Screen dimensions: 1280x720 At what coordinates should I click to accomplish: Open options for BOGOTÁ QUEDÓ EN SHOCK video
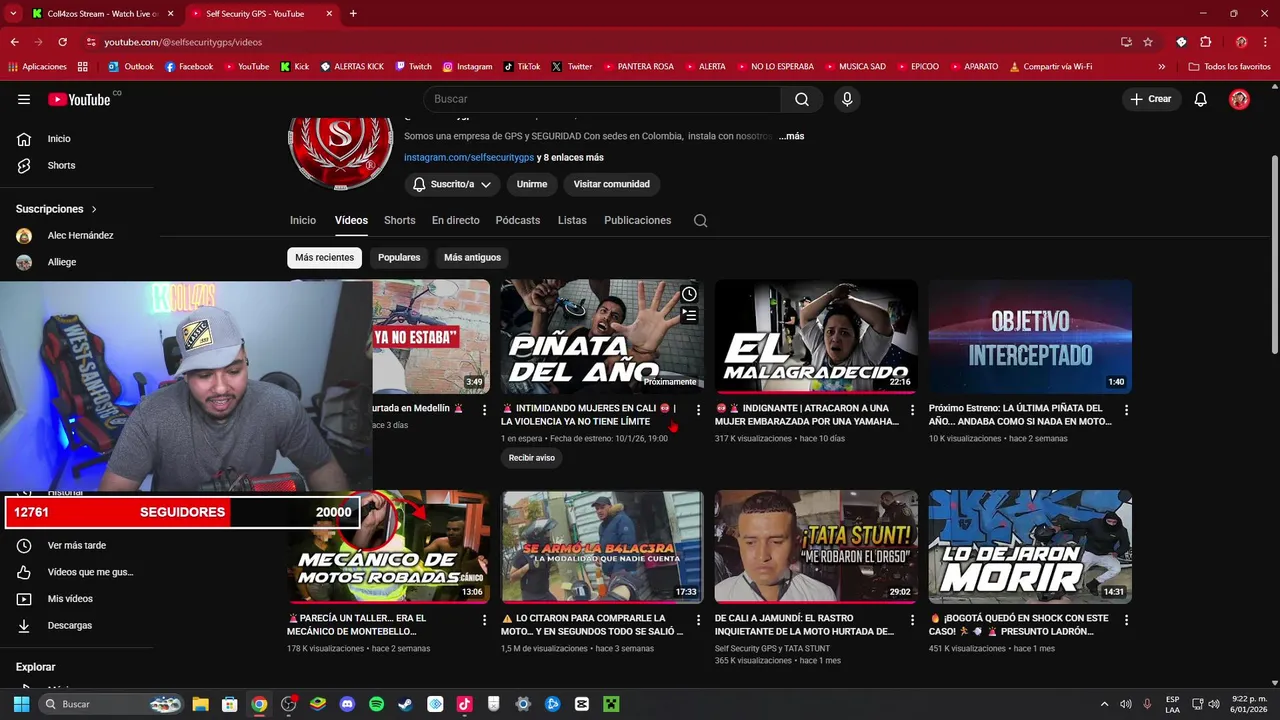click(x=1126, y=620)
